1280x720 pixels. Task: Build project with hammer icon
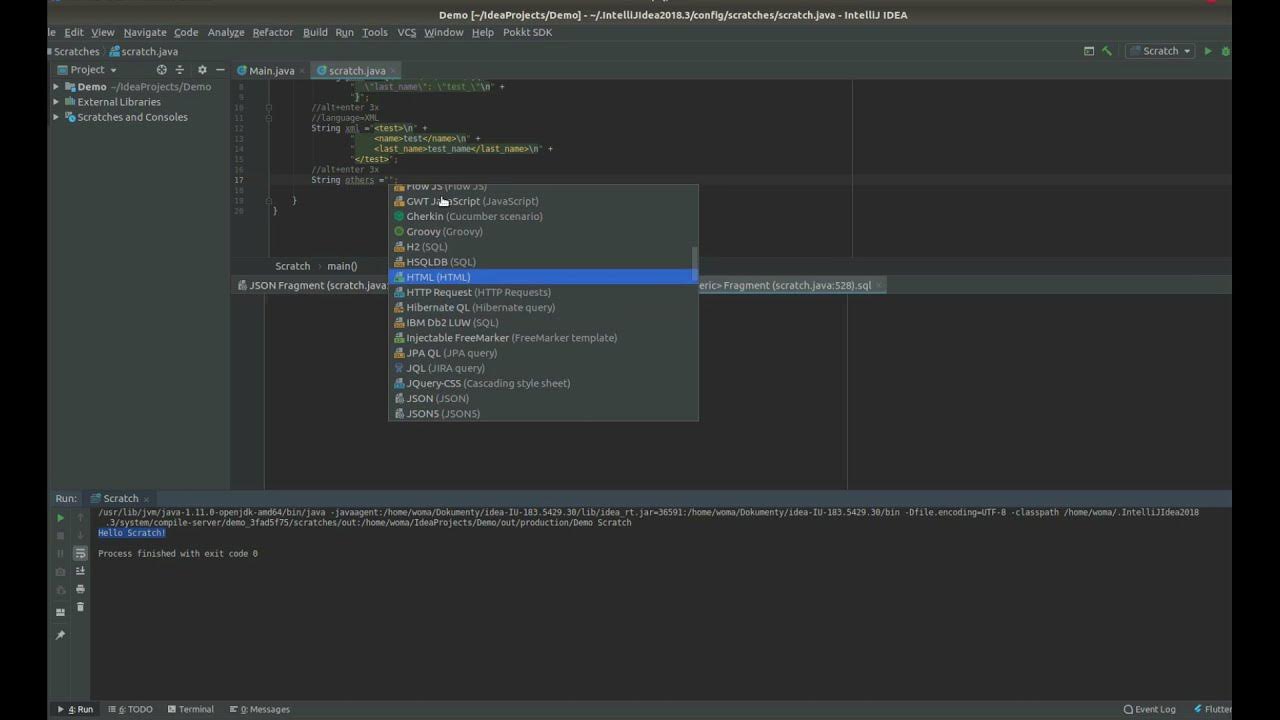(1107, 51)
